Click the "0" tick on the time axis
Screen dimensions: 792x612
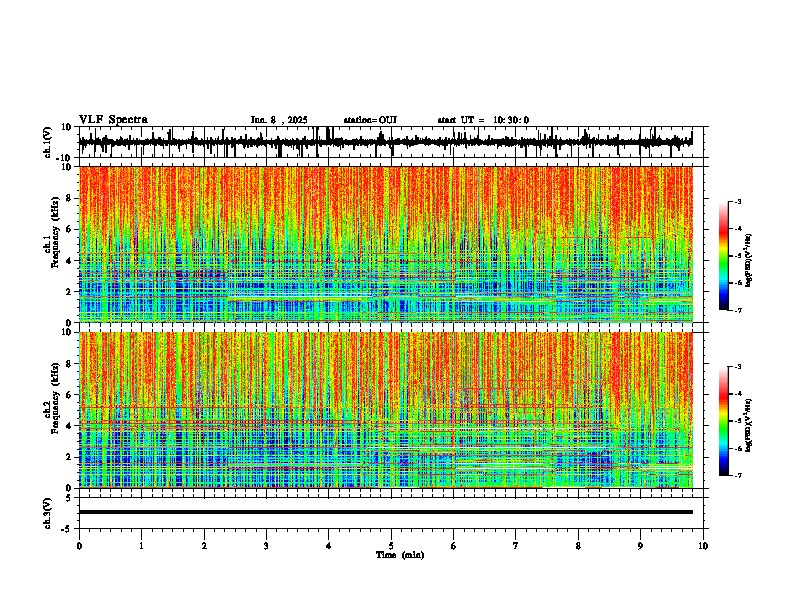(x=79, y=546)
